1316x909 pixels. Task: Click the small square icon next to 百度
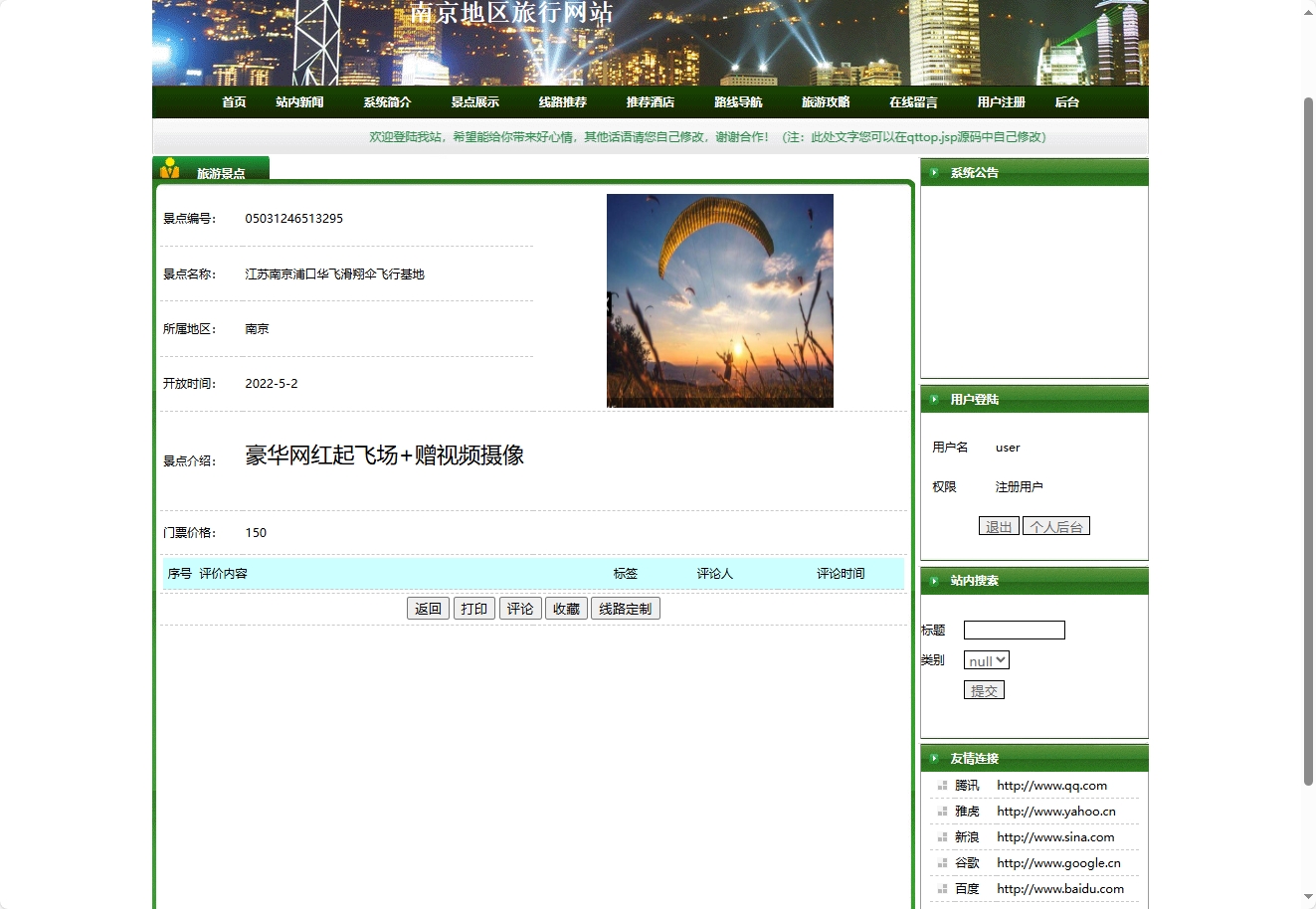[x=942, y=888]
